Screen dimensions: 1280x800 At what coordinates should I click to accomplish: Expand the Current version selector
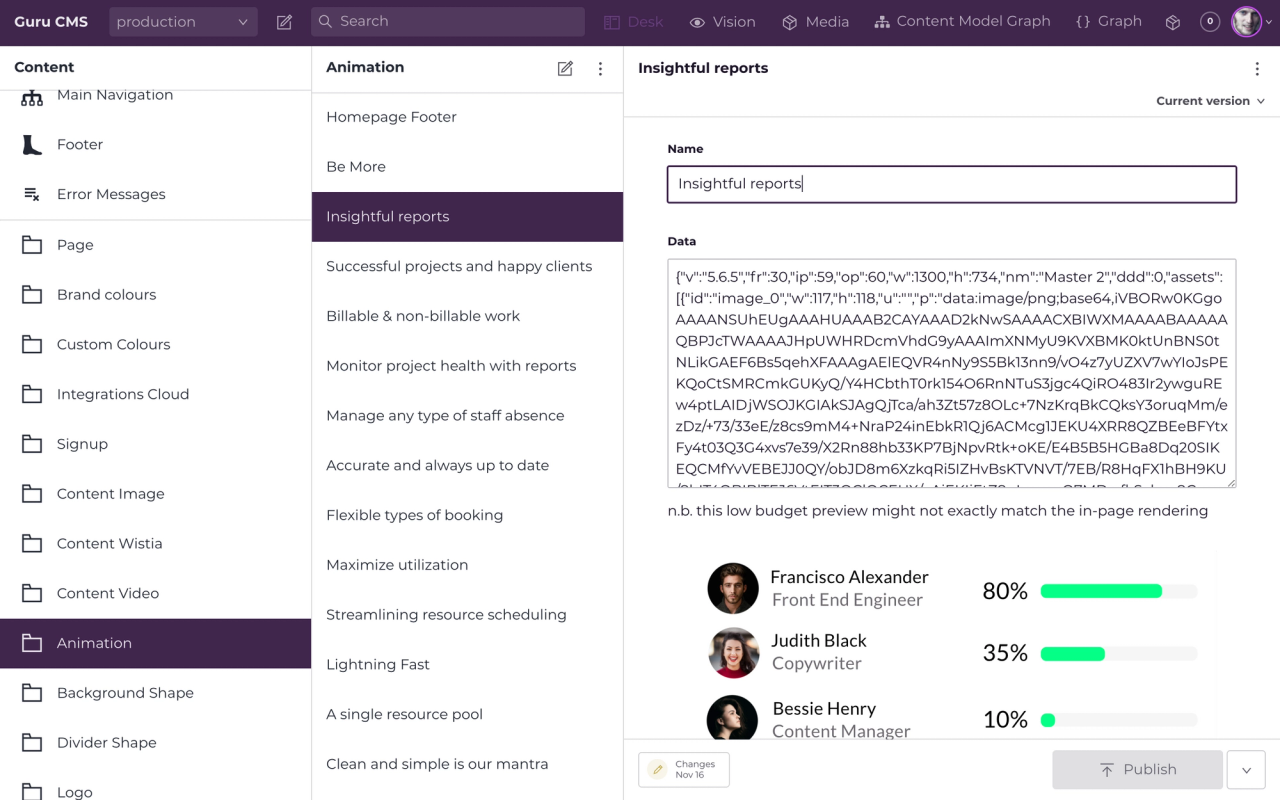click(1210, 100)
